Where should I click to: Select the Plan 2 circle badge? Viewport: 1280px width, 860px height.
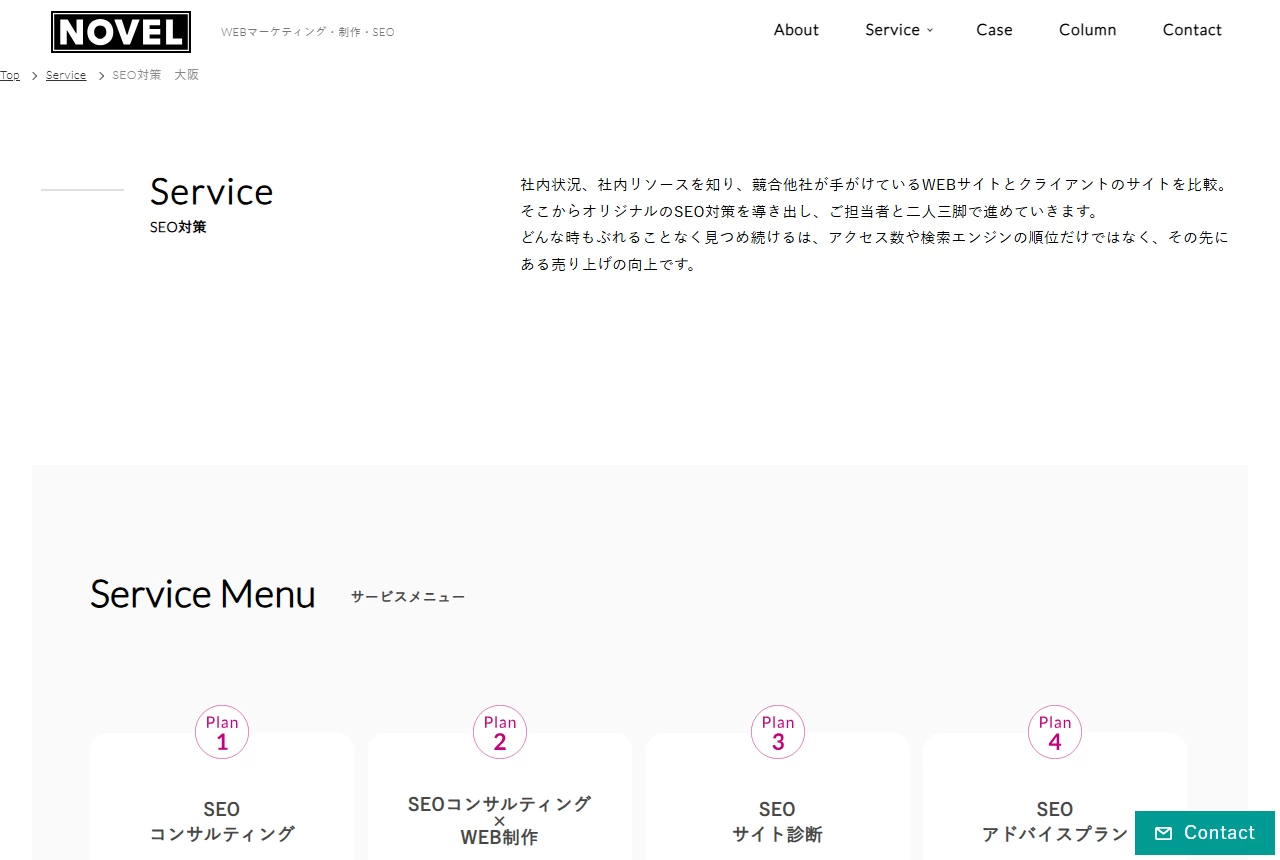click(x=500, y=732)
